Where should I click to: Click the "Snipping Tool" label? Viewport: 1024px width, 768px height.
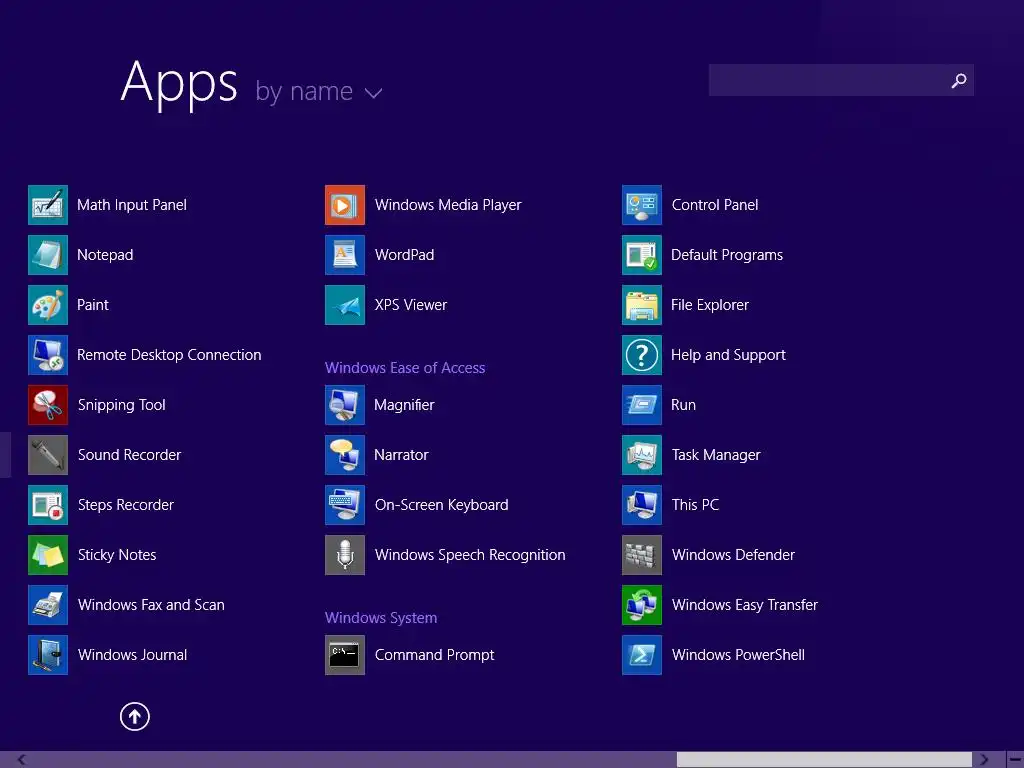121,405
